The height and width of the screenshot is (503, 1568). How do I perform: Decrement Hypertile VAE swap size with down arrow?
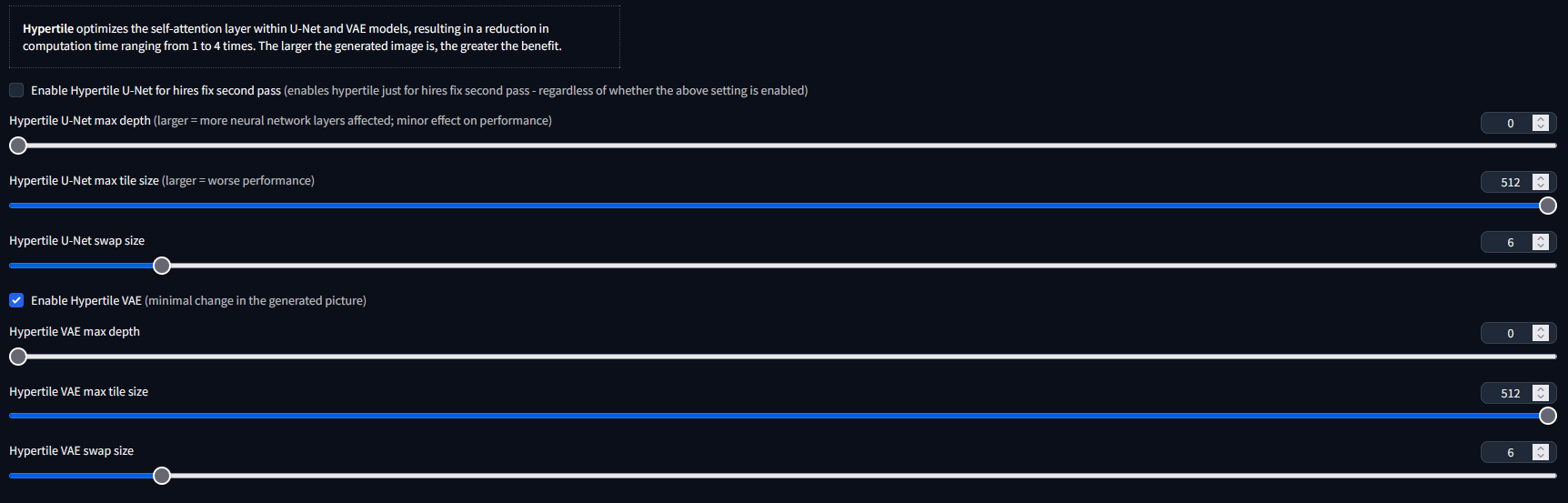[x=1541, y=457]
